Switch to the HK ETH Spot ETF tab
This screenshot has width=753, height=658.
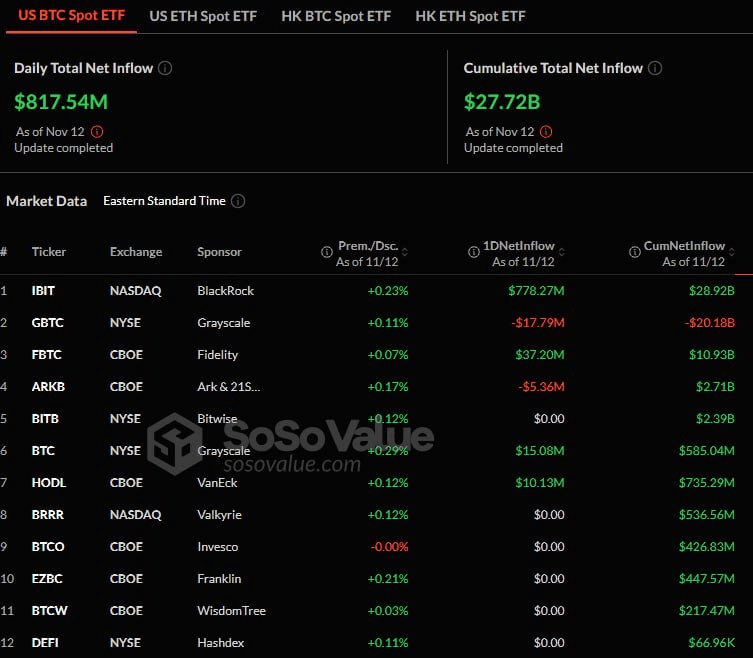[470, 16]
